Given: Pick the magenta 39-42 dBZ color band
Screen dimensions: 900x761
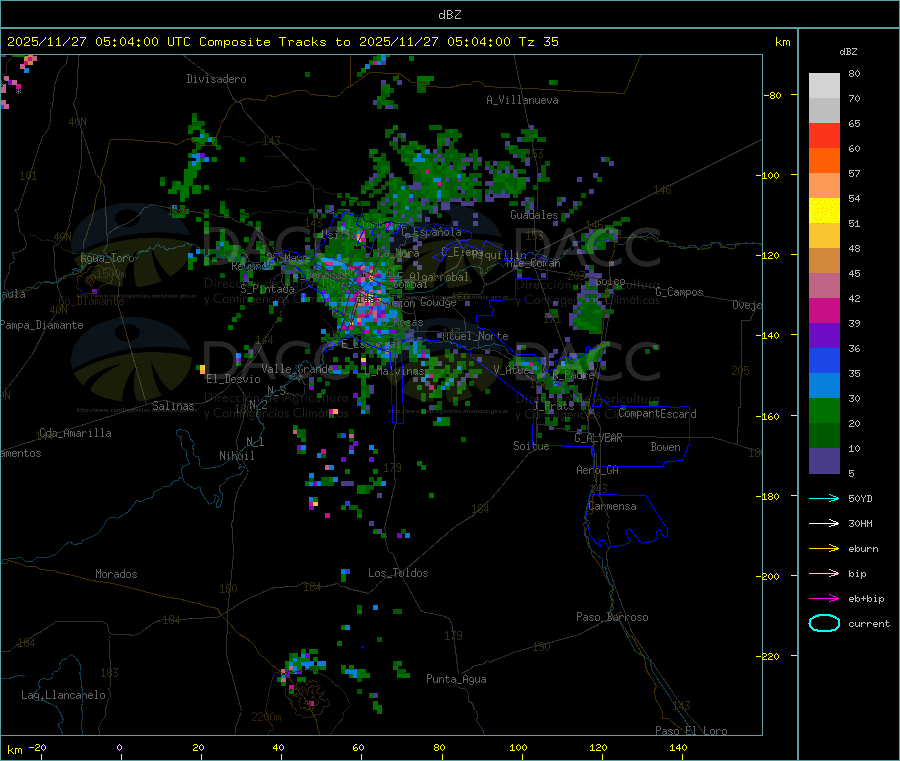Looking at the screenshot, I should 824,310.
